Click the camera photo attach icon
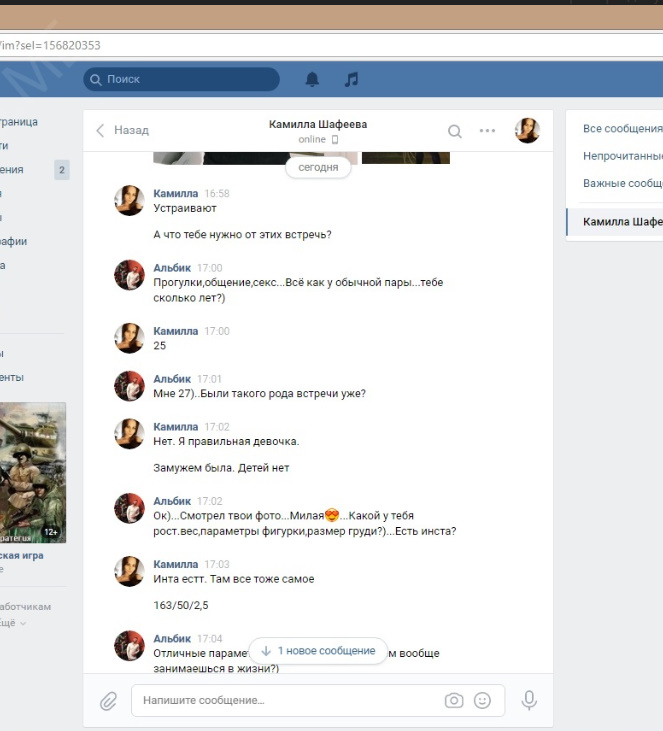 pyautogui.click(x=454, y=701)
